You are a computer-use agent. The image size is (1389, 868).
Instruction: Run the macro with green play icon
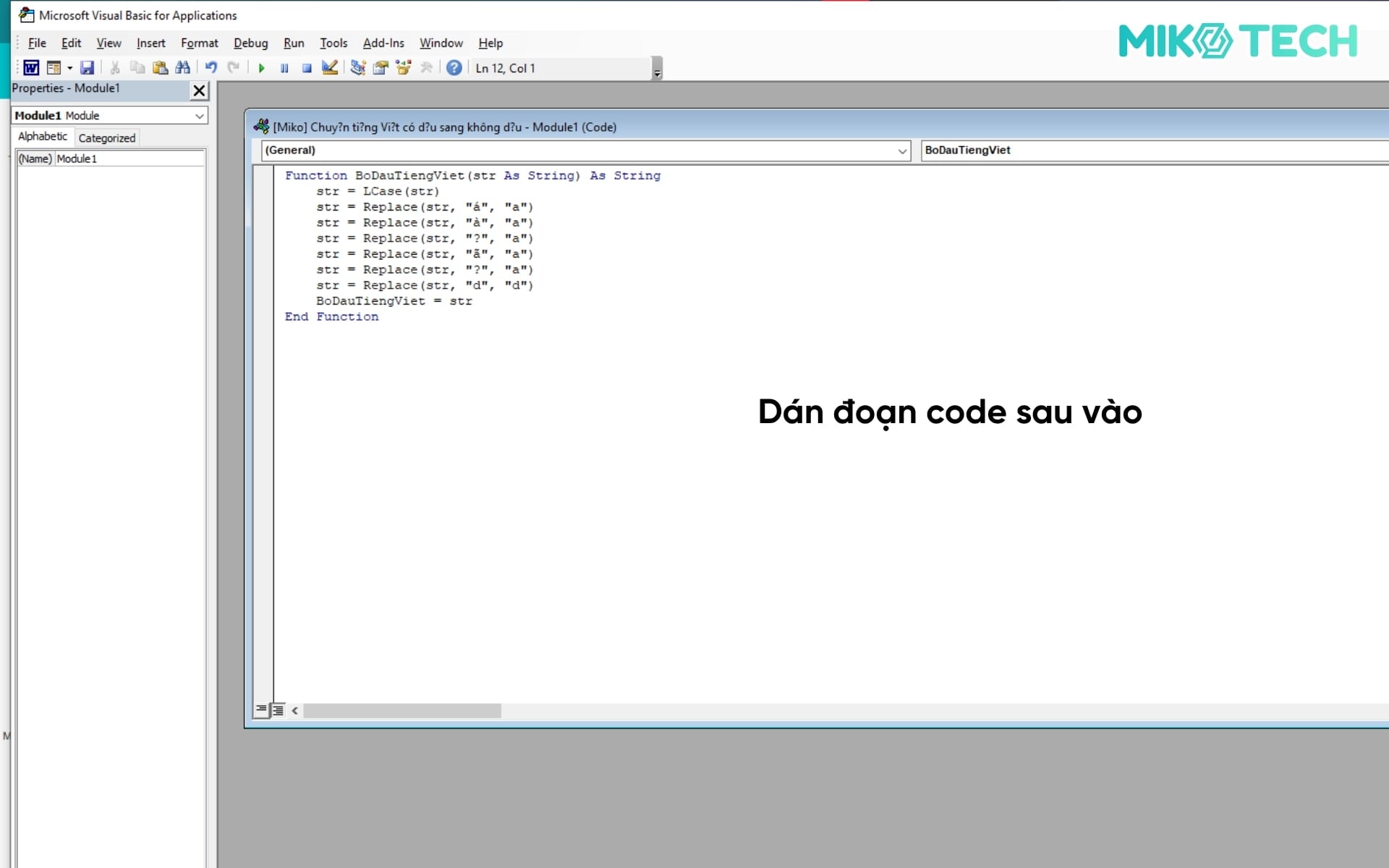261,68
